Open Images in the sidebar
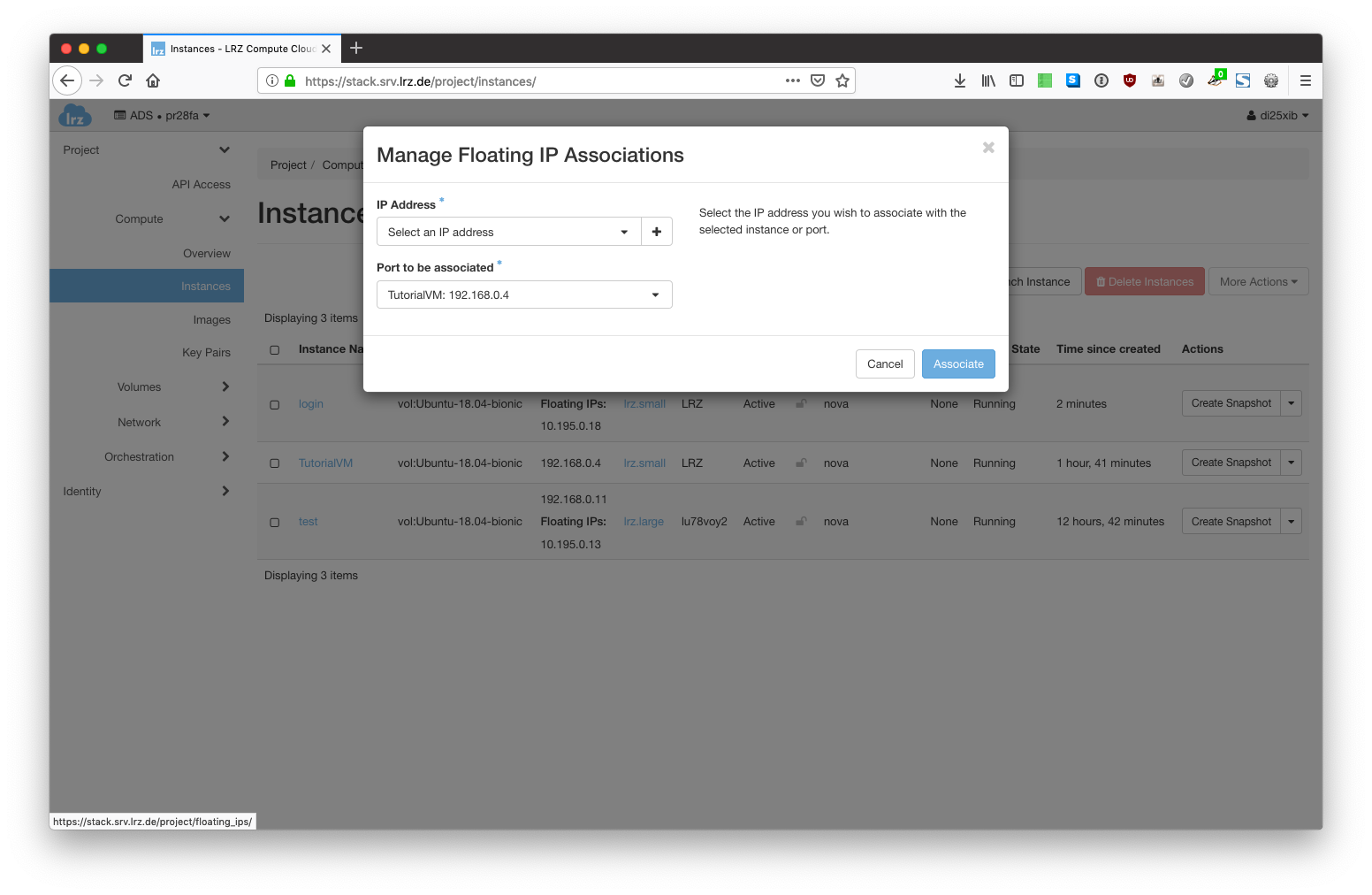1372x895 pixels. pos(211,320)
